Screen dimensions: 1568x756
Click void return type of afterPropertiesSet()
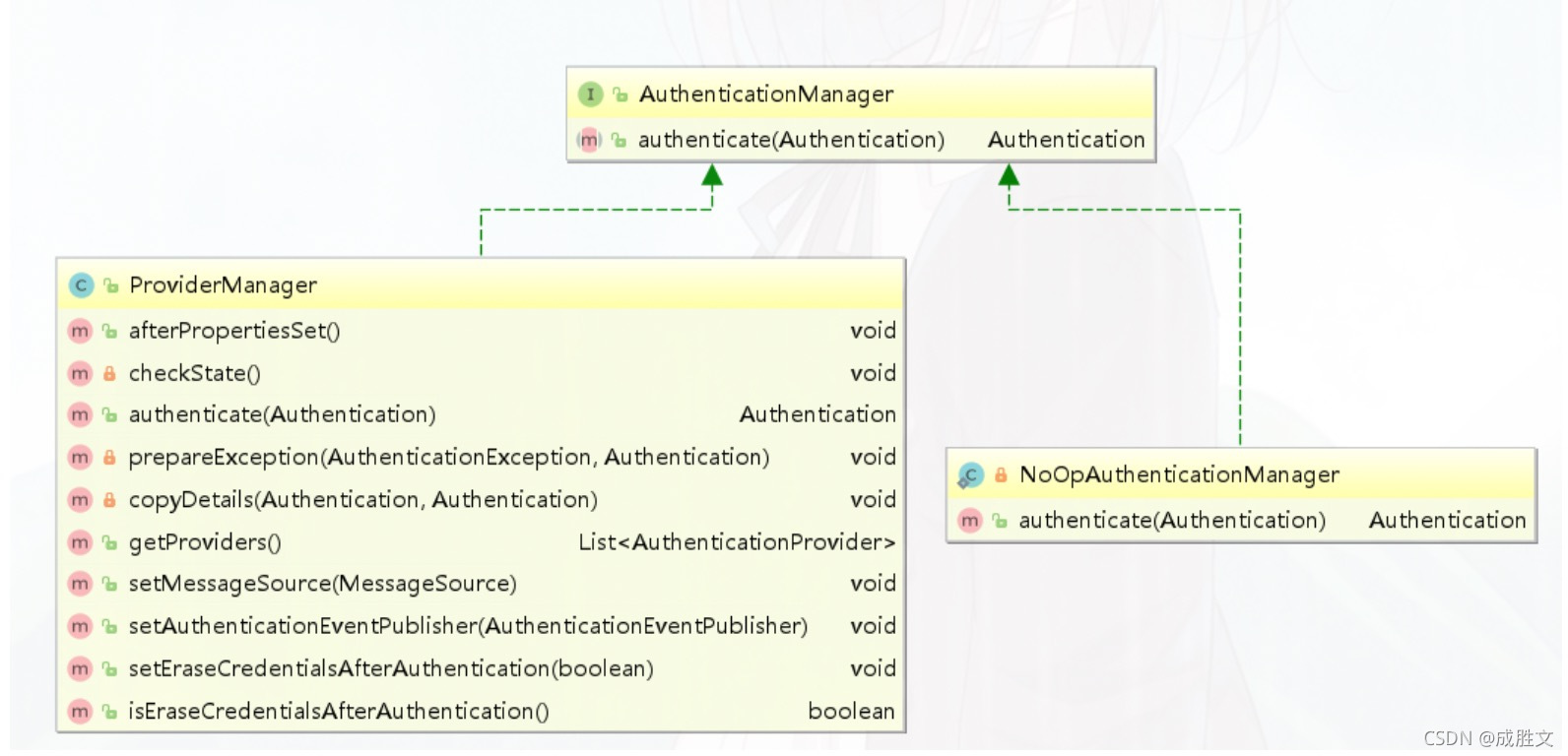(x=874, y=331)
